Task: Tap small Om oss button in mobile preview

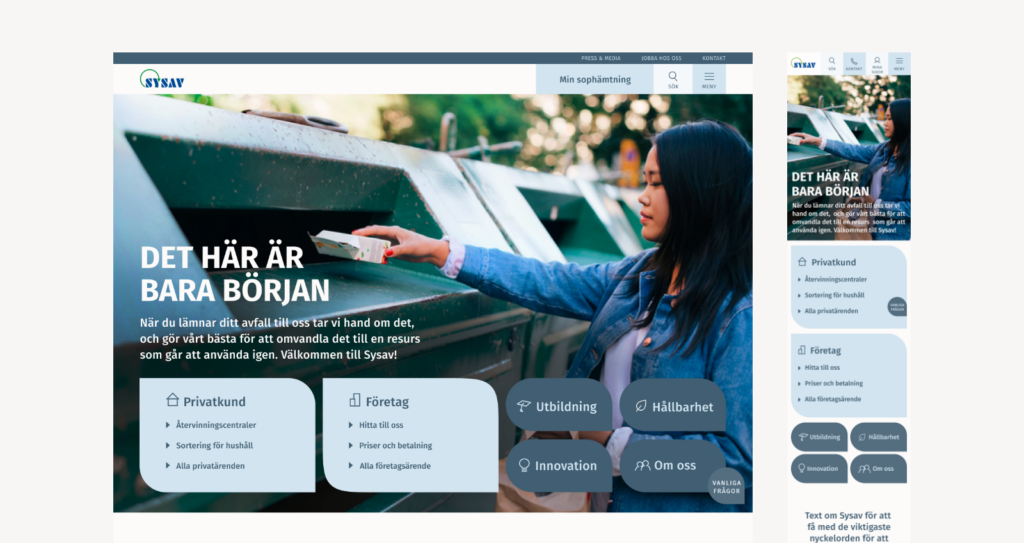Action: 878,469
